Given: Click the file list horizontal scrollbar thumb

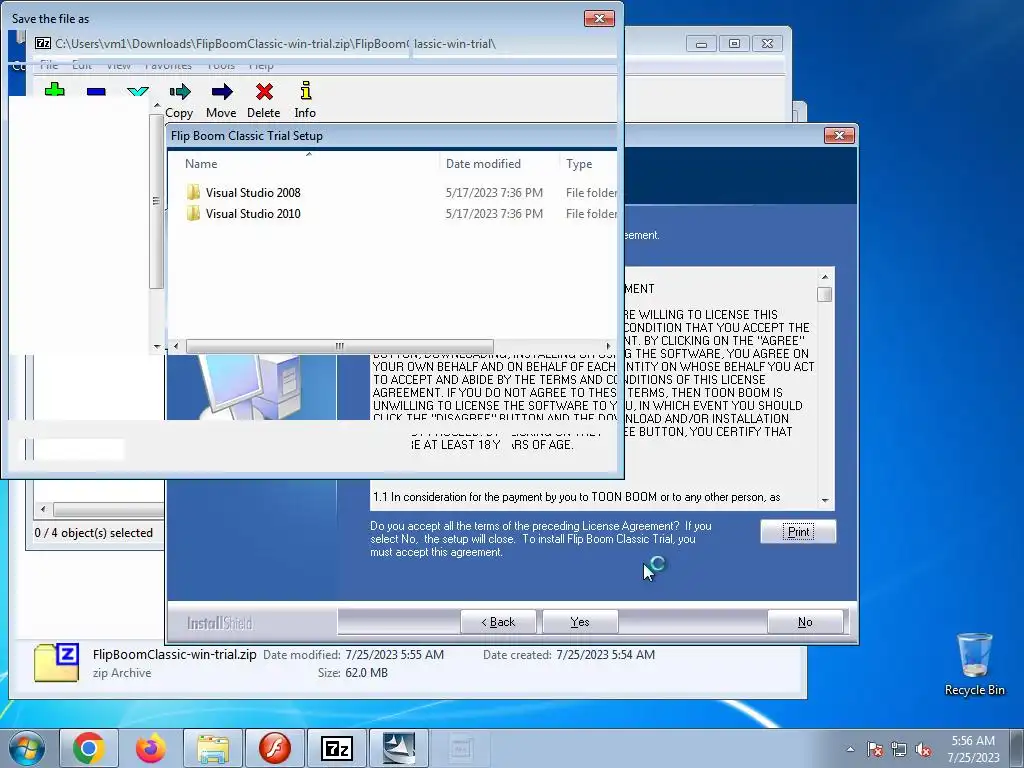Looking at the screenshot, I should click(340, 346).
